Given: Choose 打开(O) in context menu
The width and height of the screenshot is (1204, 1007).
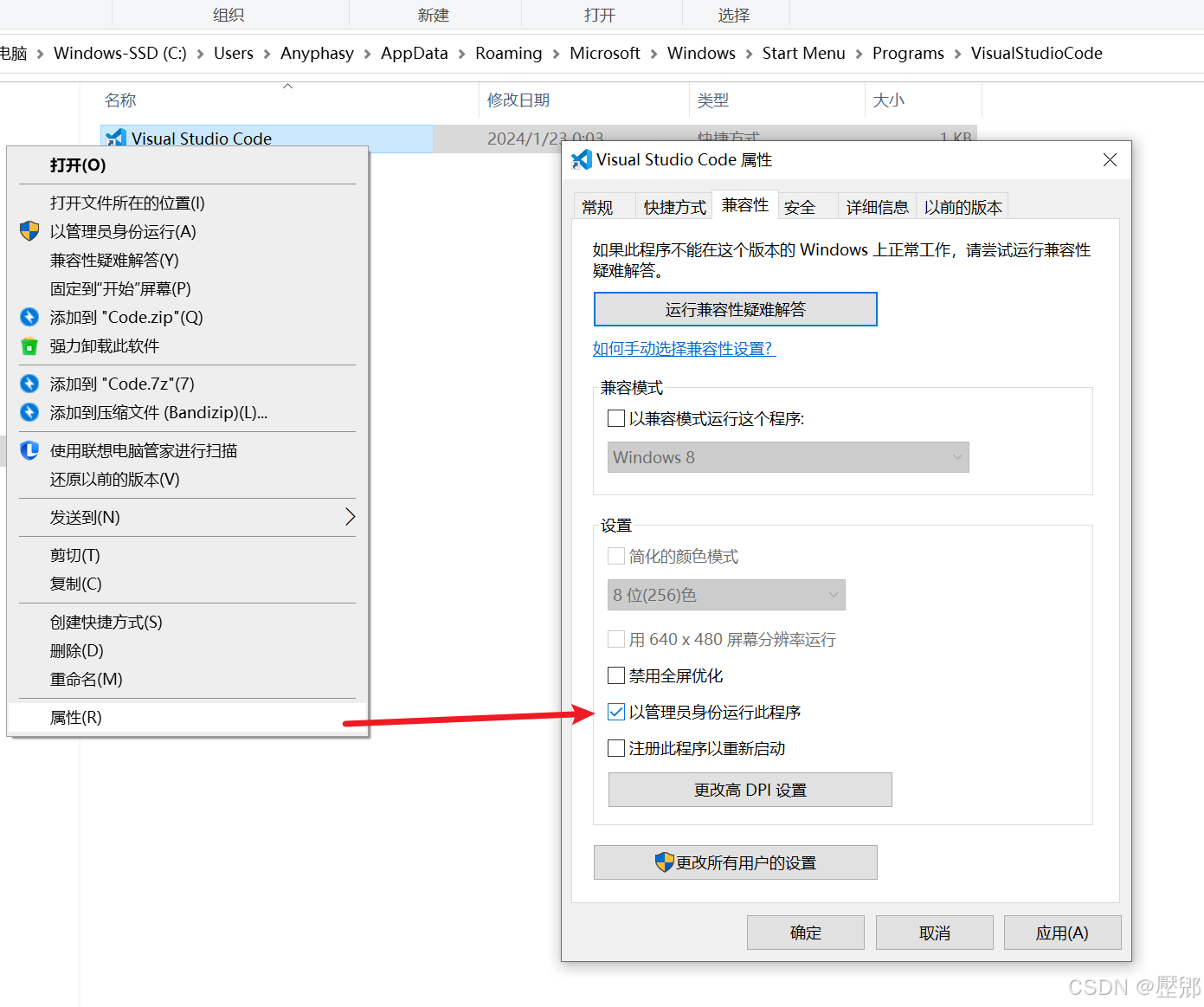Looking at the screenshot, I should pos(188,165).
